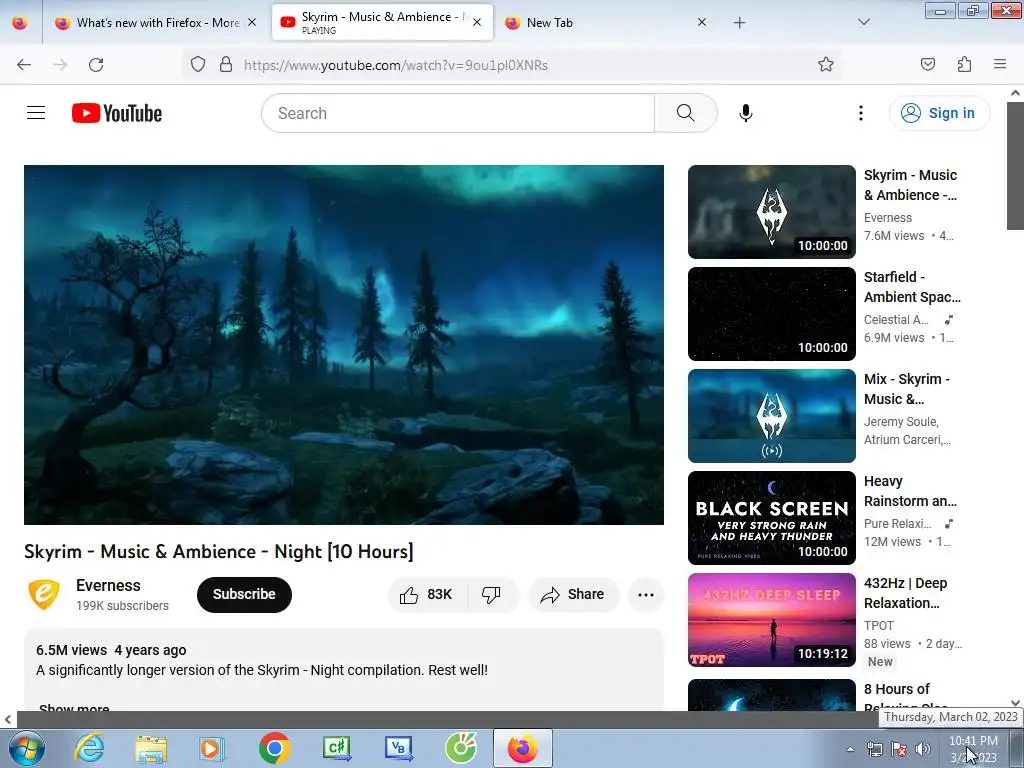Image resolution: width=1024 pixels, height=768 pixels.
Task: Like the video with thumbs up
Action: coord(428,594)
